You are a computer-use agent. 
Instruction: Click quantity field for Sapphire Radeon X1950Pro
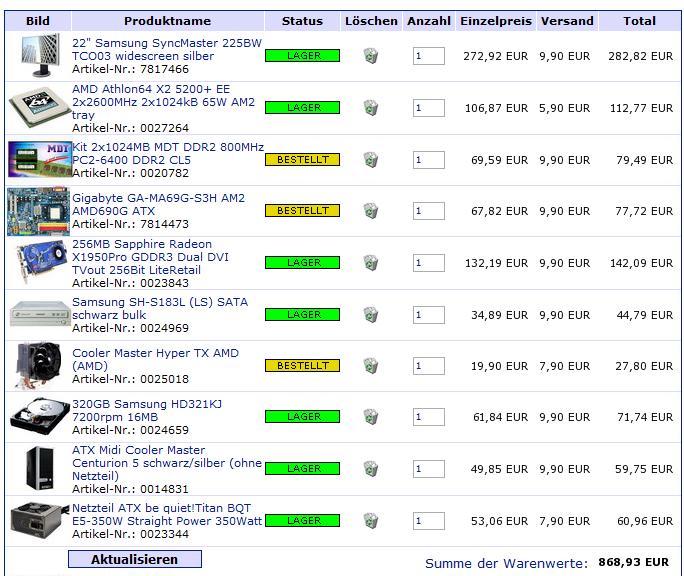(x=429, y=263)
